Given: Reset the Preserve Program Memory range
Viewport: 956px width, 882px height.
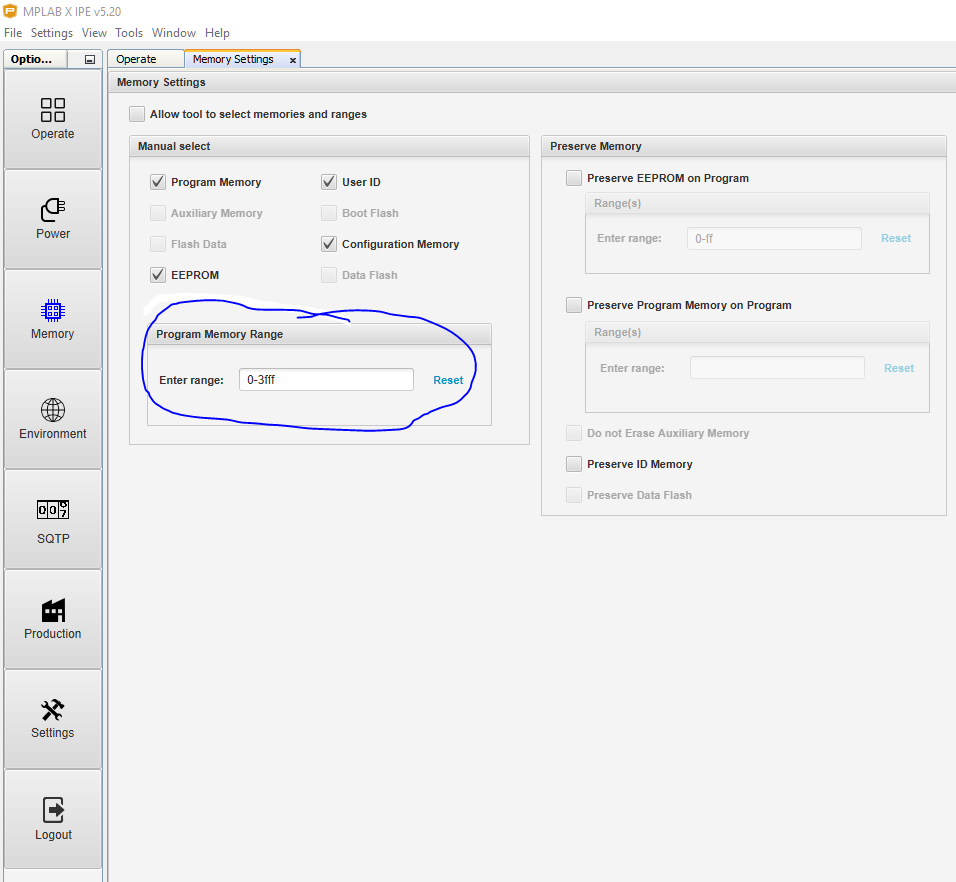Looking at the screenshot, I should coord(899,368).
